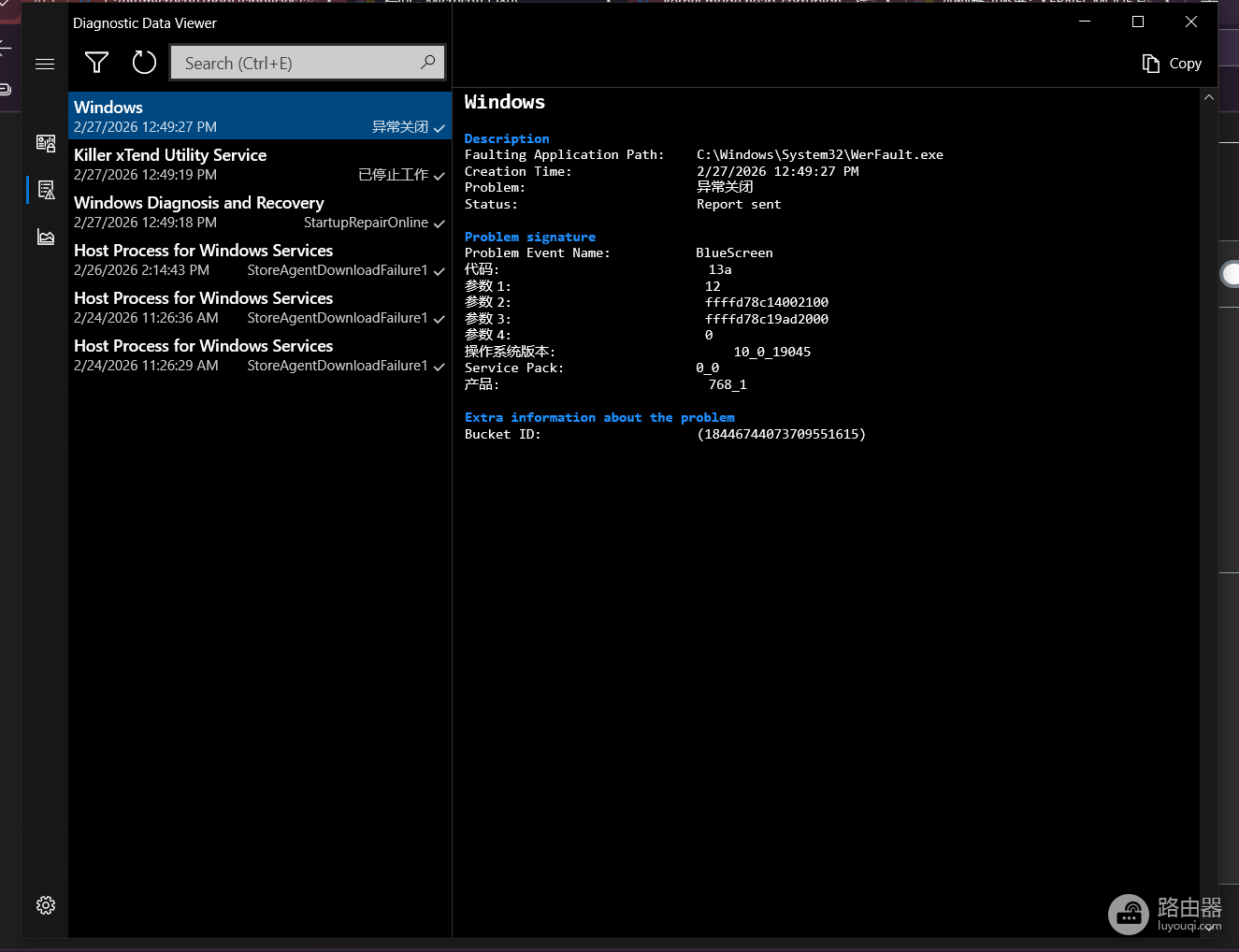This screenshot has width=1239, height=952.
Task: Click the parameter value ffffd78c14002100
Action: pos(767,302)
